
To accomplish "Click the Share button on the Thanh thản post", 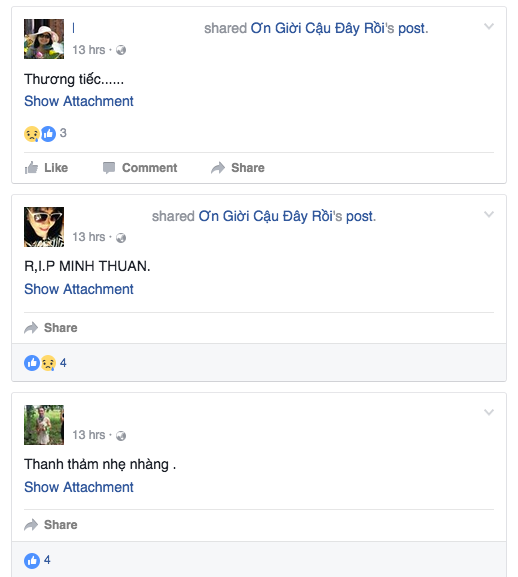I will 51,525.
